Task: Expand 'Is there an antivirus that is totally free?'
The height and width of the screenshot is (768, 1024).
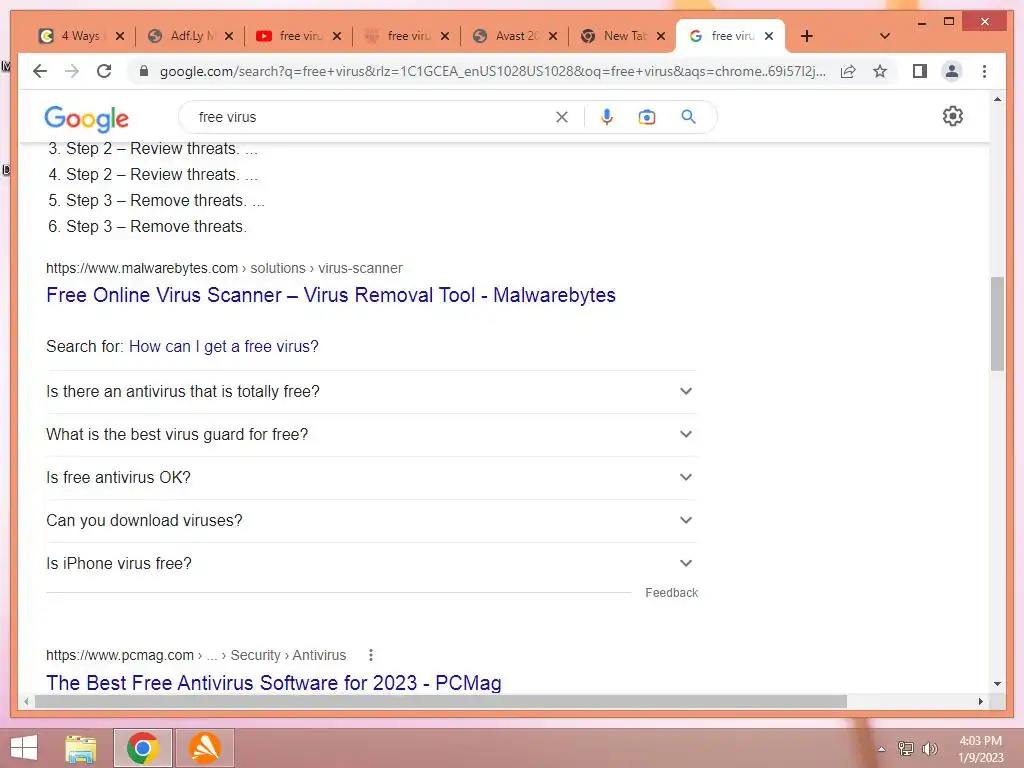Action: 371,392
